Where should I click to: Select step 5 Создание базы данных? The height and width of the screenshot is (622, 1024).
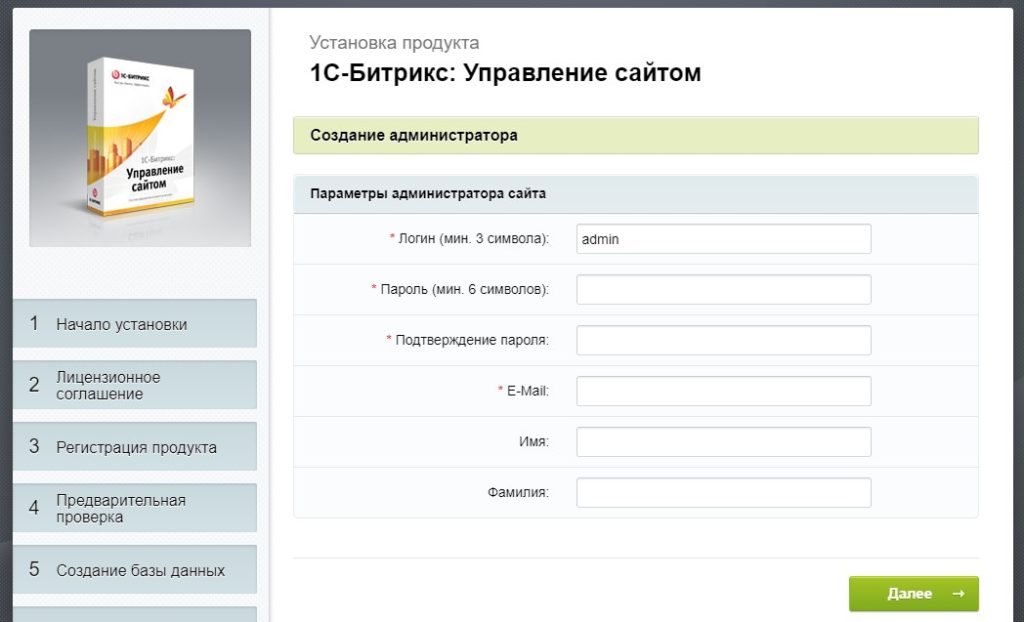135,570
